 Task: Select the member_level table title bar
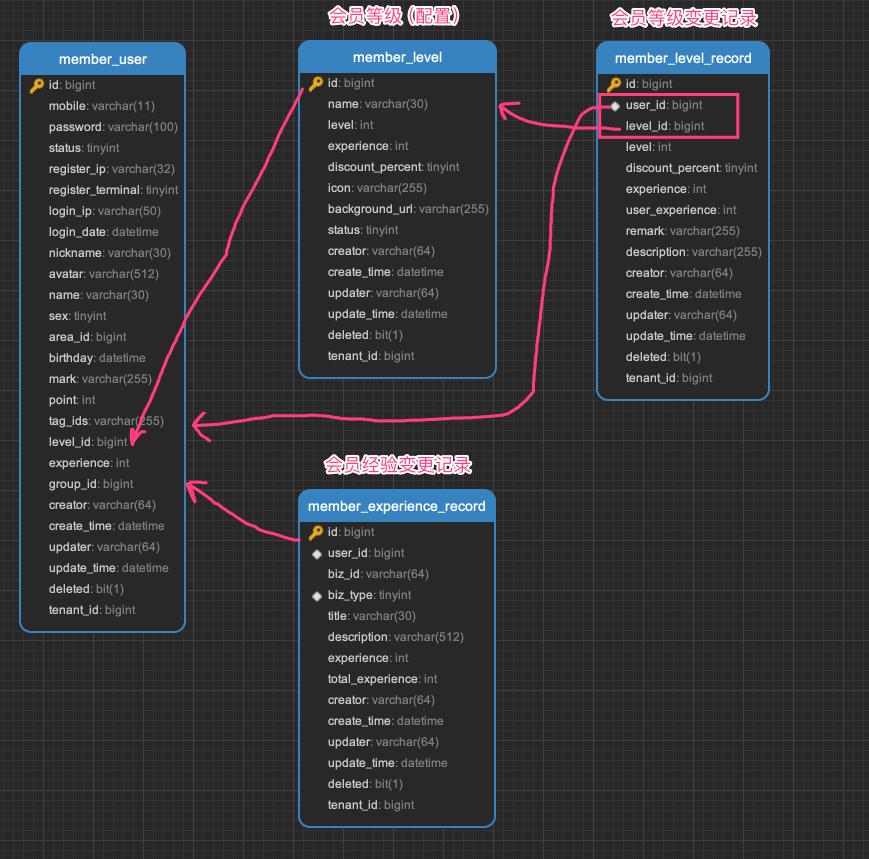point(397,57)
